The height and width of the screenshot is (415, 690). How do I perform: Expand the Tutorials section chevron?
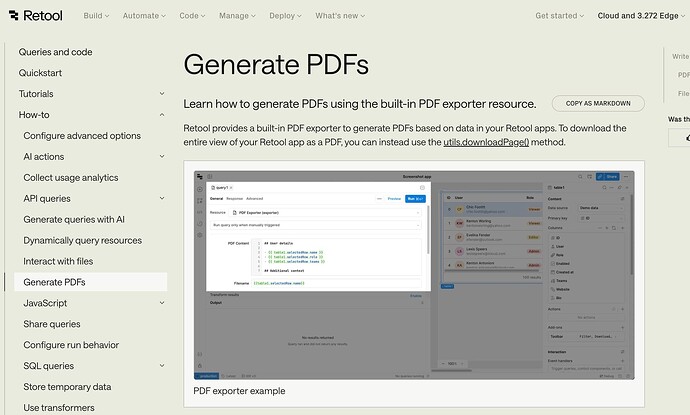(162, 94)
